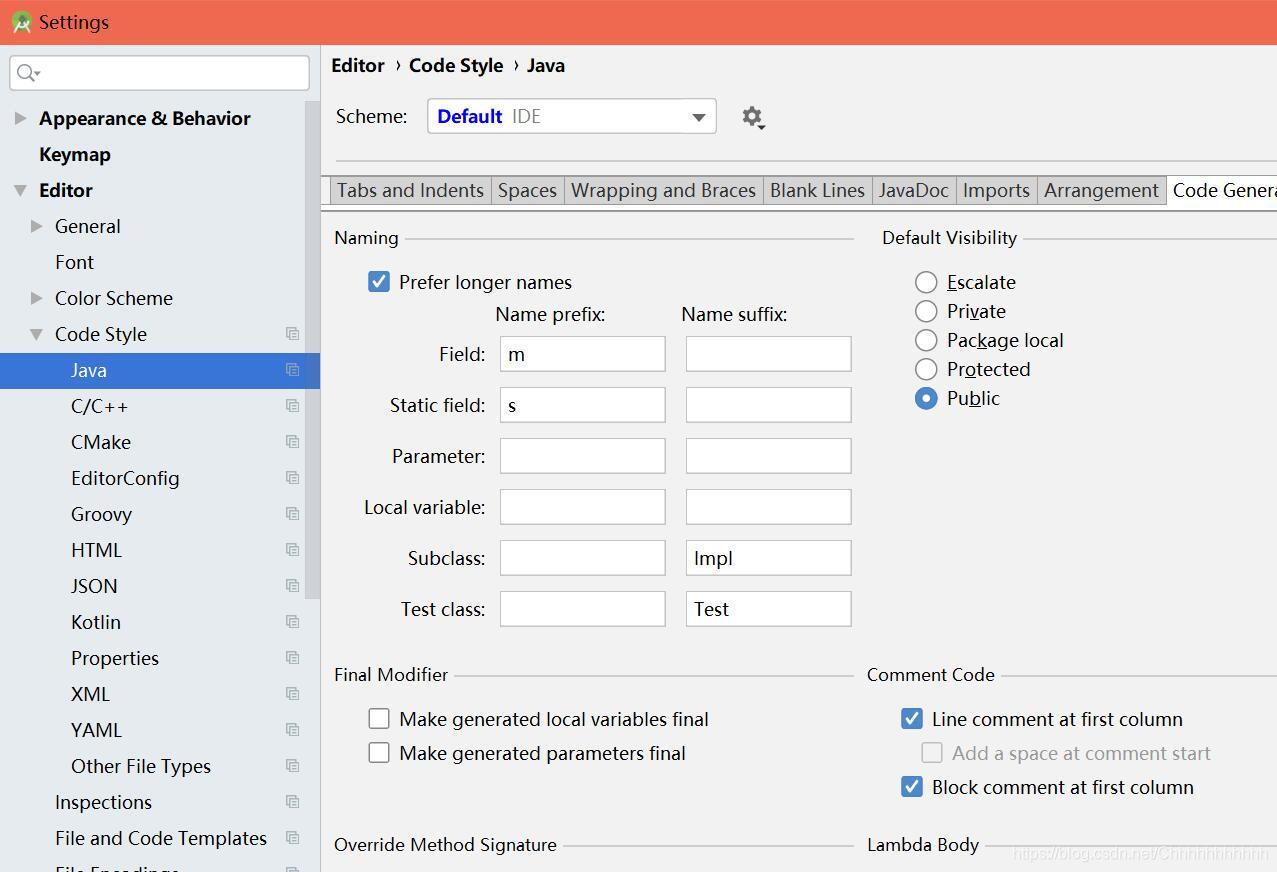Uncheck Line comment at first column

912,719
